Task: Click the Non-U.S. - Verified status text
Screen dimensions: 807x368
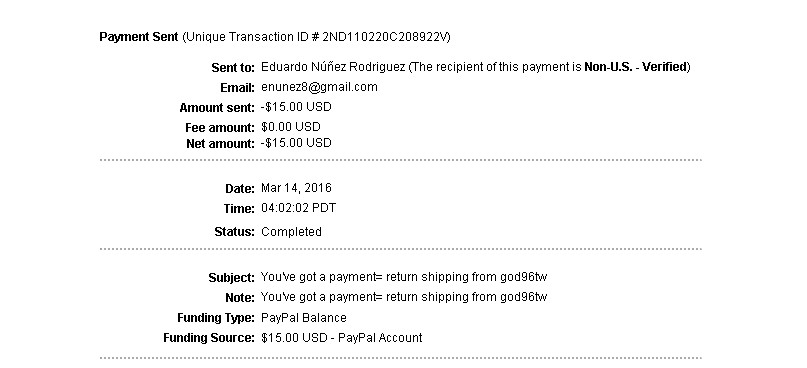Action: [636, 67]
